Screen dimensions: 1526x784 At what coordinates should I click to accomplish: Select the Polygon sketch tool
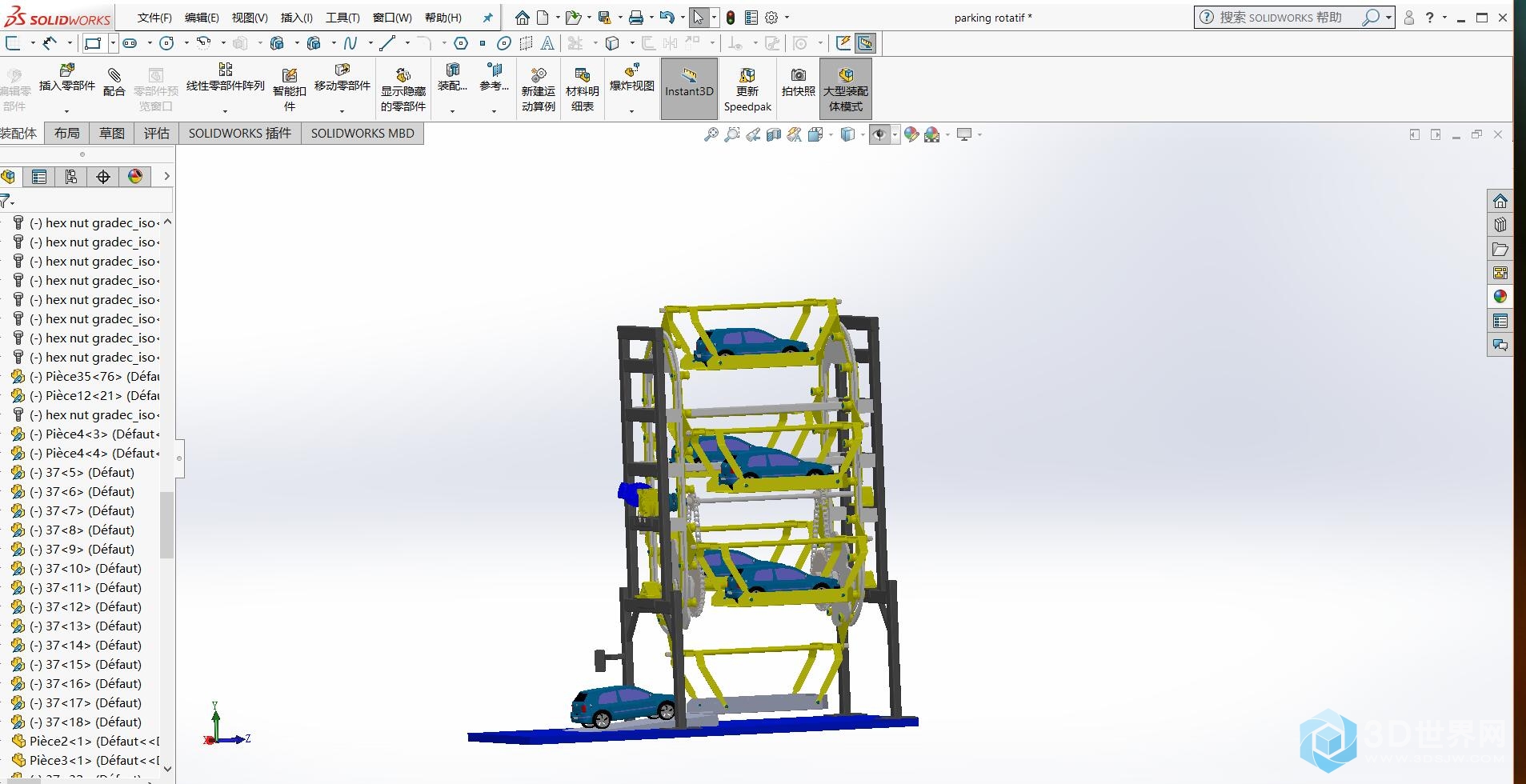click(461, 43)
